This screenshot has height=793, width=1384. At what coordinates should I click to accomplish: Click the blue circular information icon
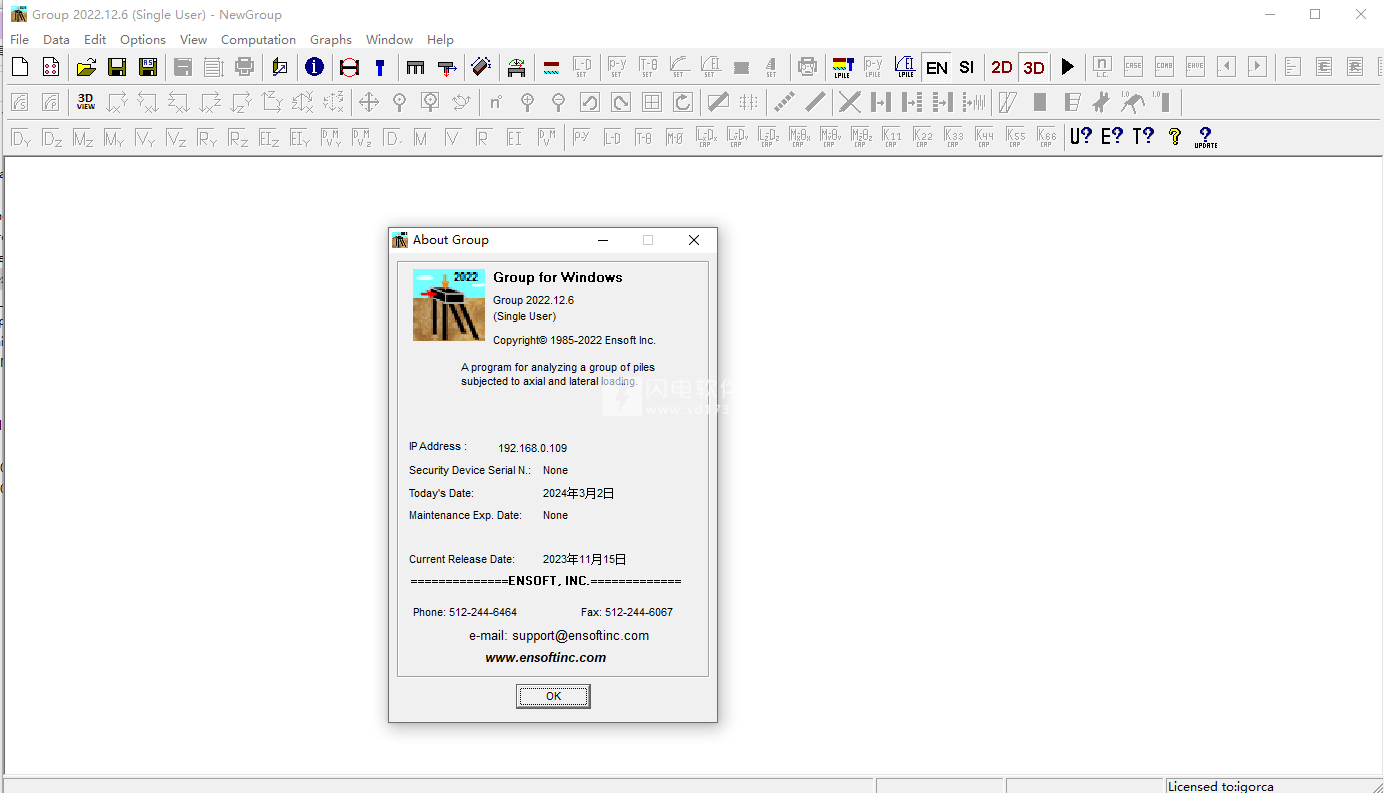click(314, 67)
